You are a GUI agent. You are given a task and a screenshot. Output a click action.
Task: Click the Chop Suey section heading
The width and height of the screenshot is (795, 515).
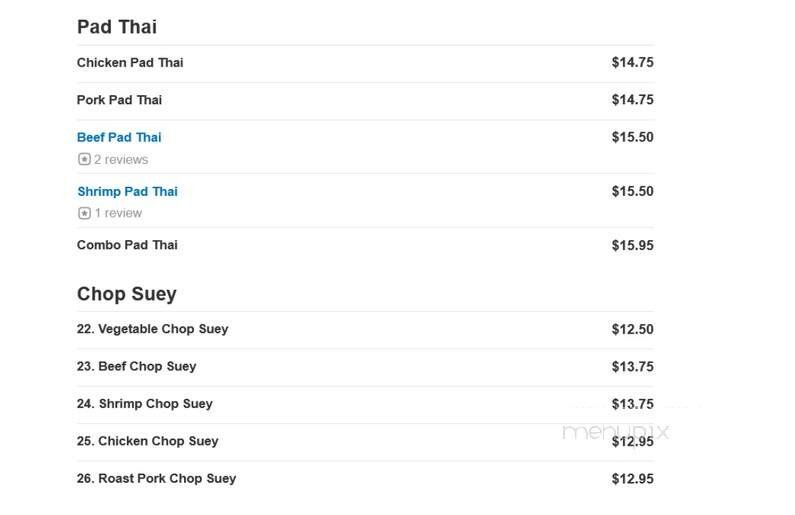(x=127, y=294)
